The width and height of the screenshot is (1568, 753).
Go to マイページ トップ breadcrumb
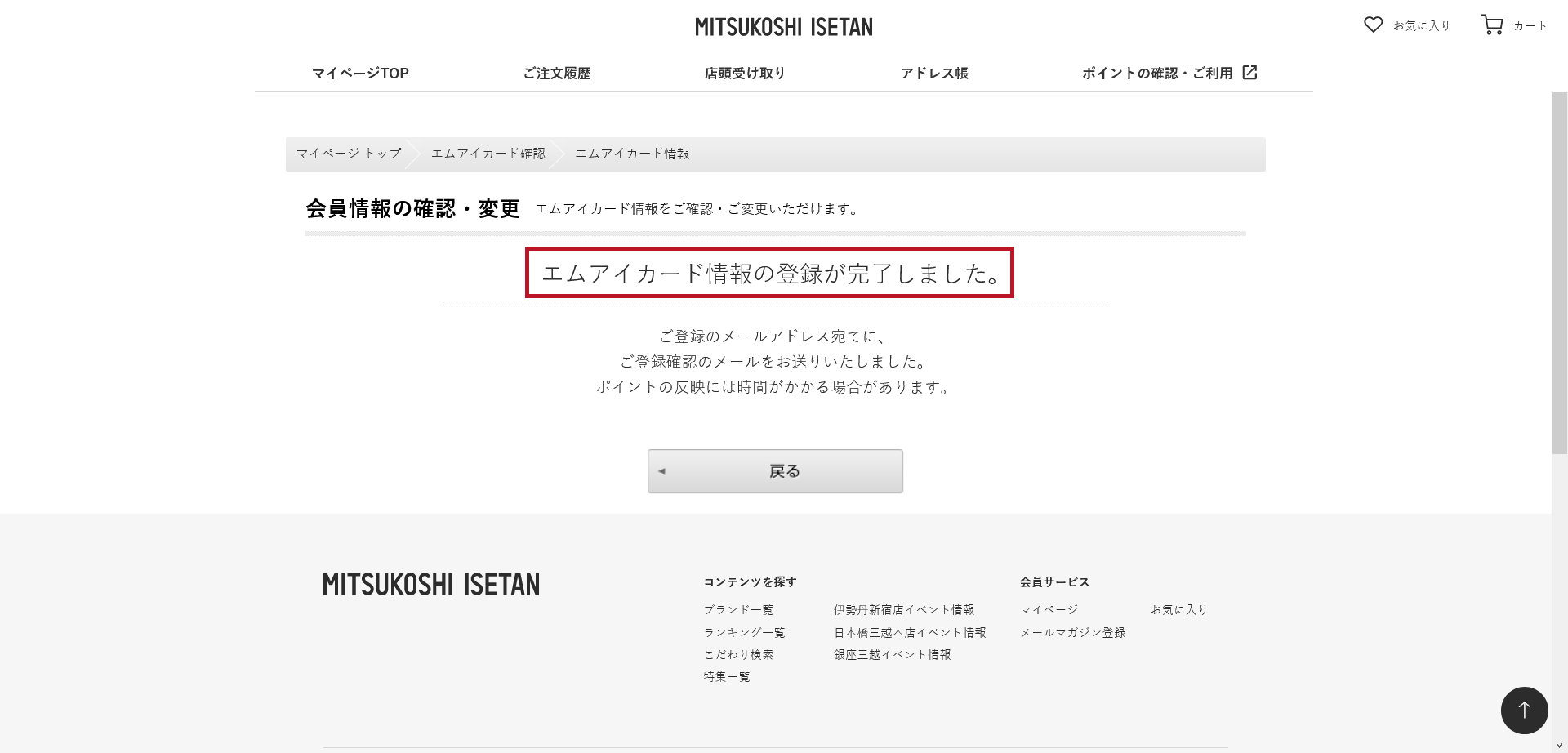(349, 154)
